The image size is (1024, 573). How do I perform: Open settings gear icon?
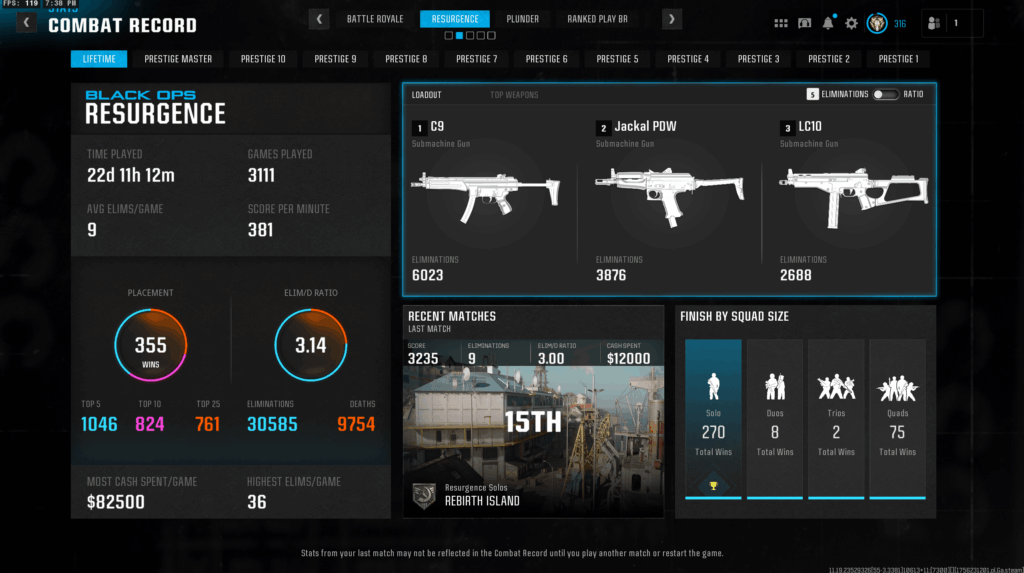[851, 23]
